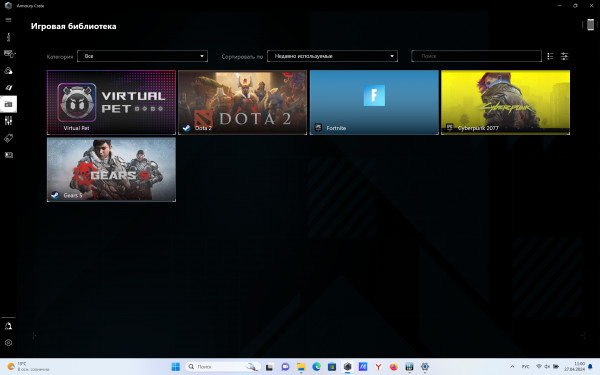Switch library to list view

pyautogui.click(x=550, y=56)
